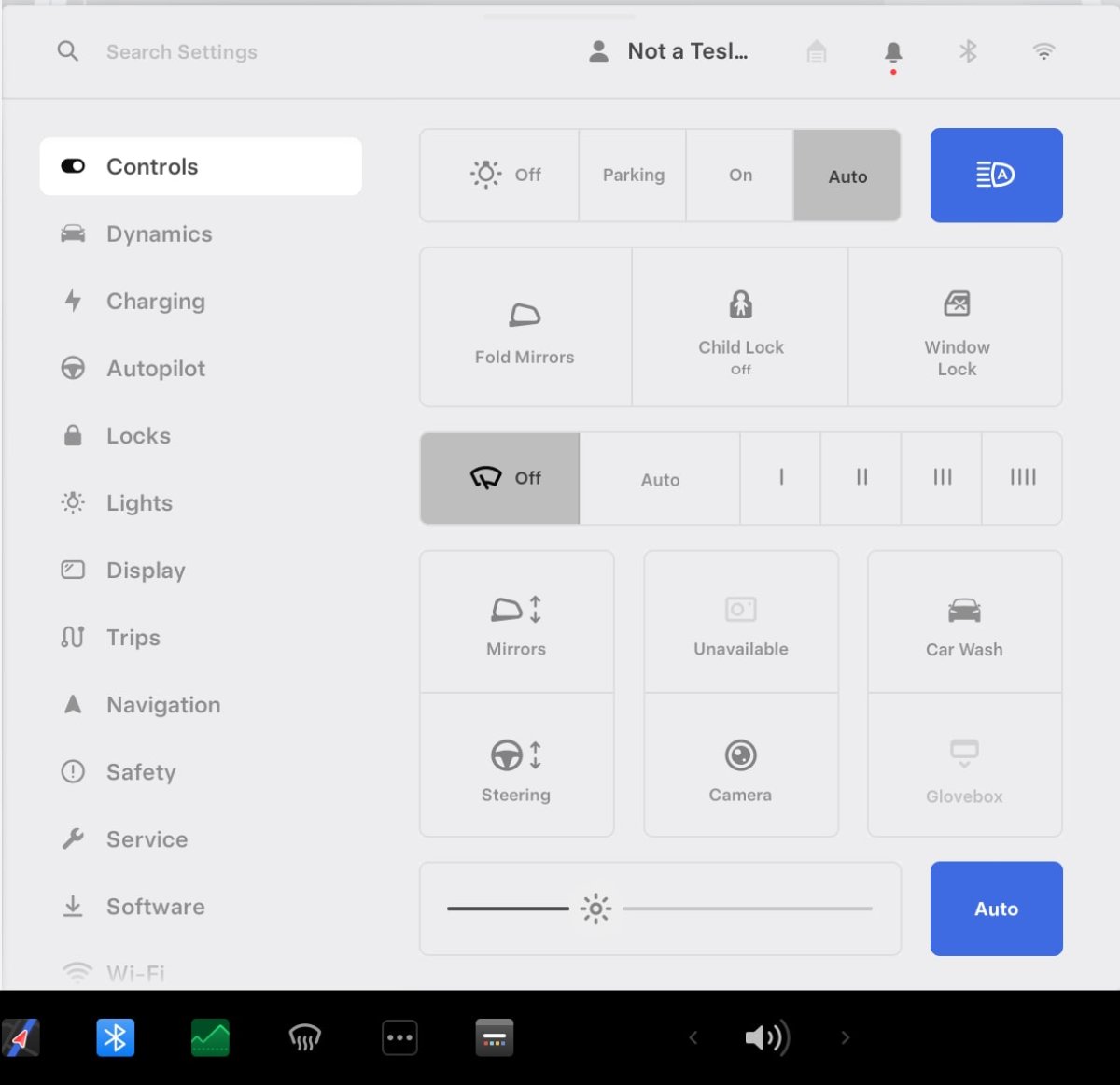Image resolution: width=1120 pixels, height=1085 pixels.
Task: Open the more apps ellipsis icon
Action: coord(399,1037)
